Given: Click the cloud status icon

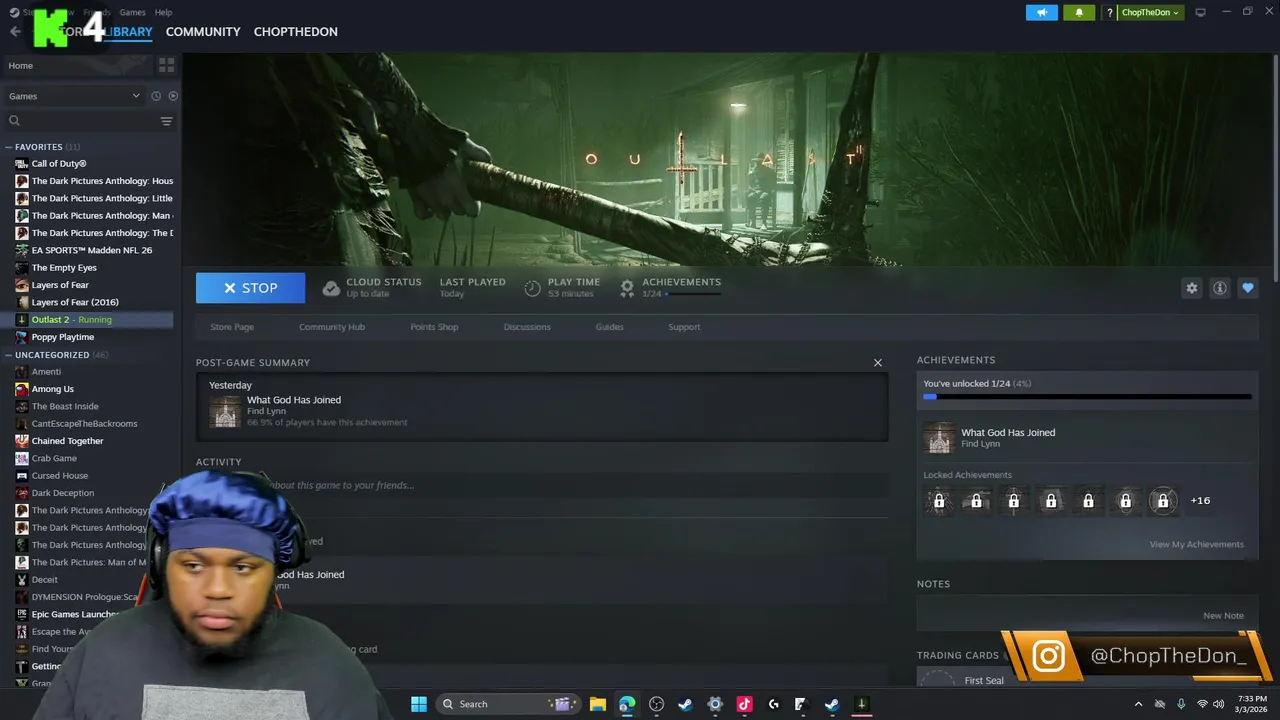Looking at the screenshot, I should (x=331, y=288).
